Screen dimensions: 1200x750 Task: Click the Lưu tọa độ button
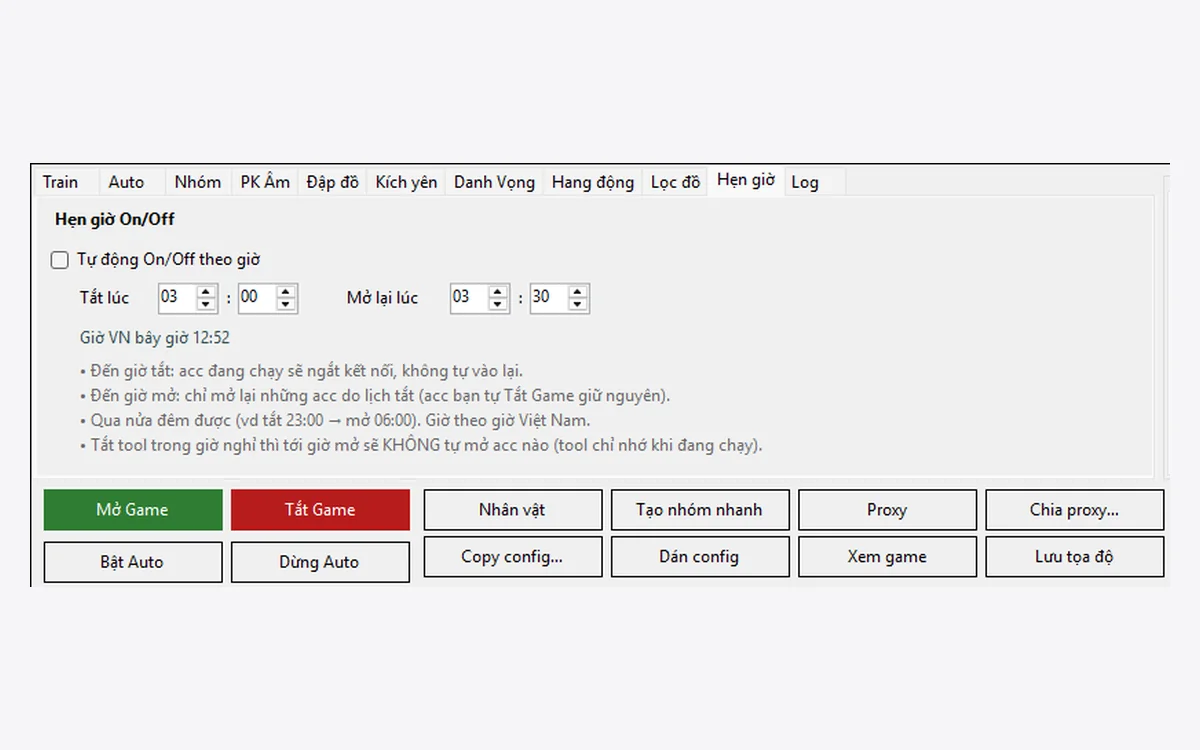point(1075,557)
